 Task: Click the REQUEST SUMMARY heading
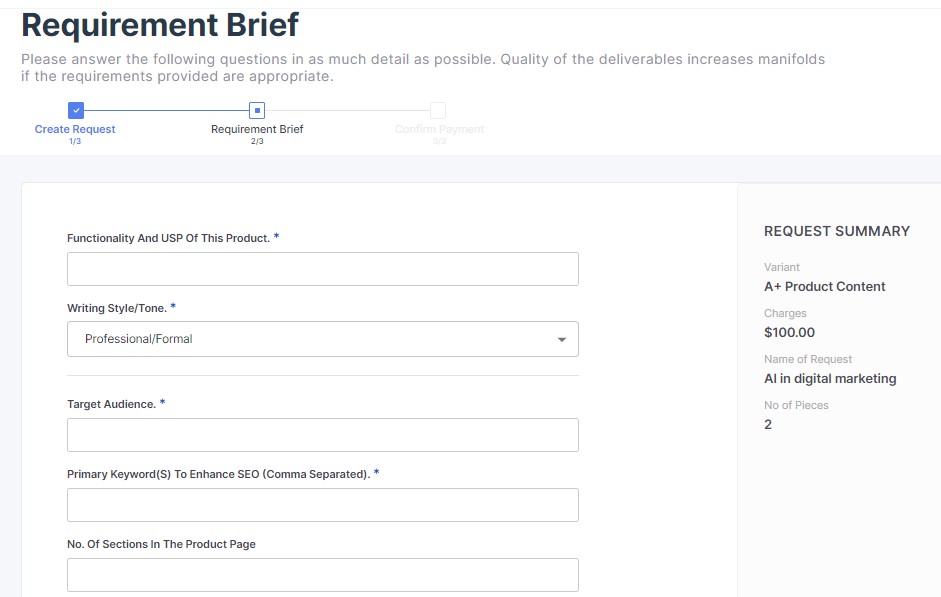[x=837, y=231]
